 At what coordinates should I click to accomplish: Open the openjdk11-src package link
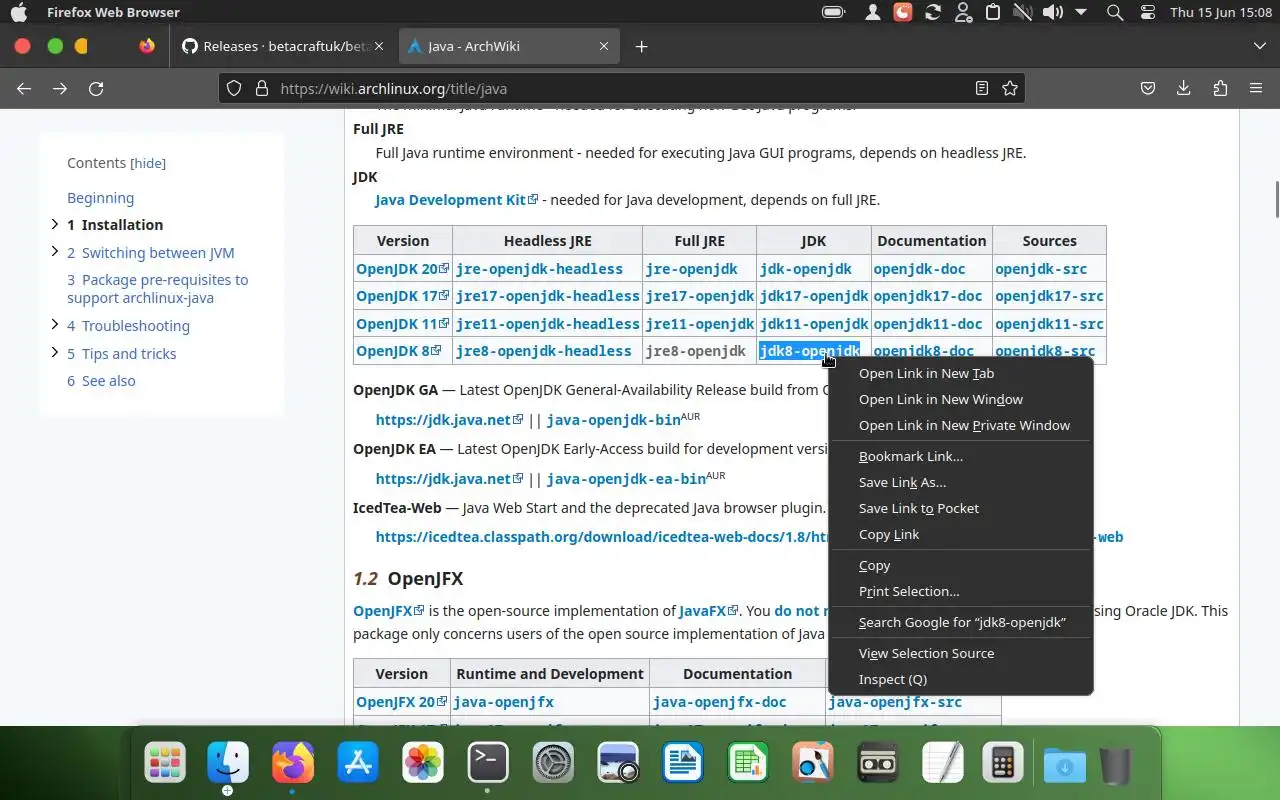(1049, 324)
